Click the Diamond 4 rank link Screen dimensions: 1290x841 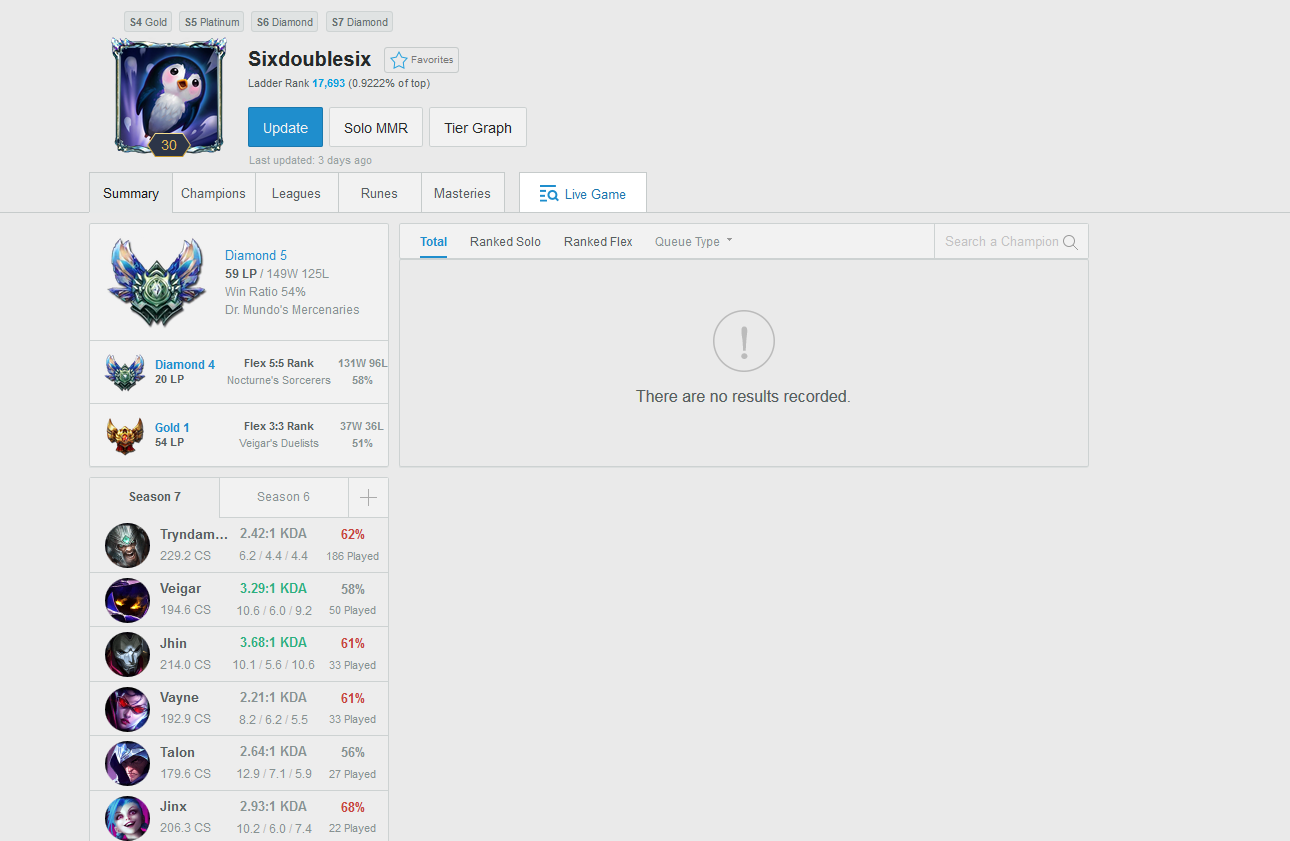[x=185, y=365]
